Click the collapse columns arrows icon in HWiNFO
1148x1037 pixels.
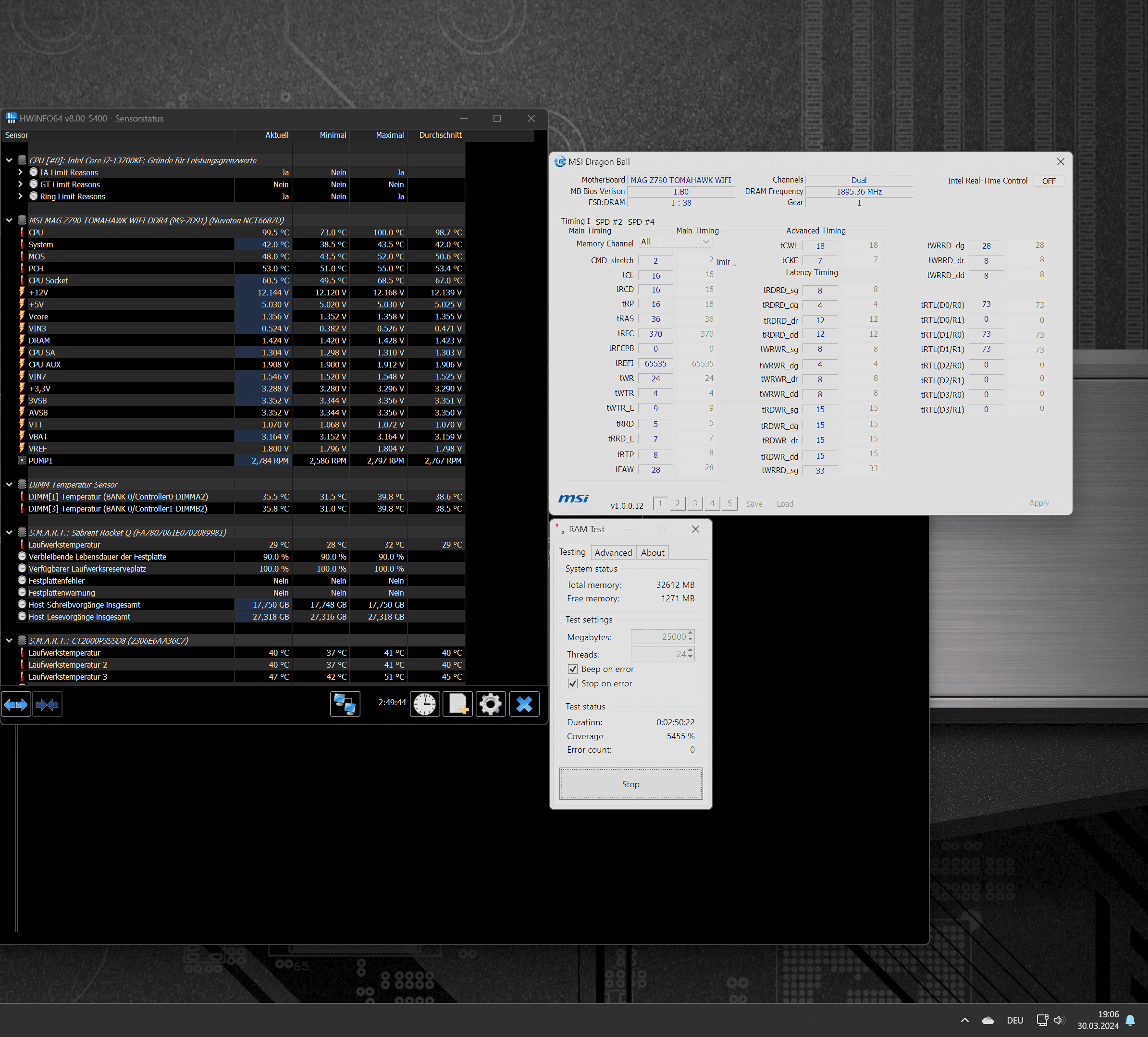tap(47, 705)
